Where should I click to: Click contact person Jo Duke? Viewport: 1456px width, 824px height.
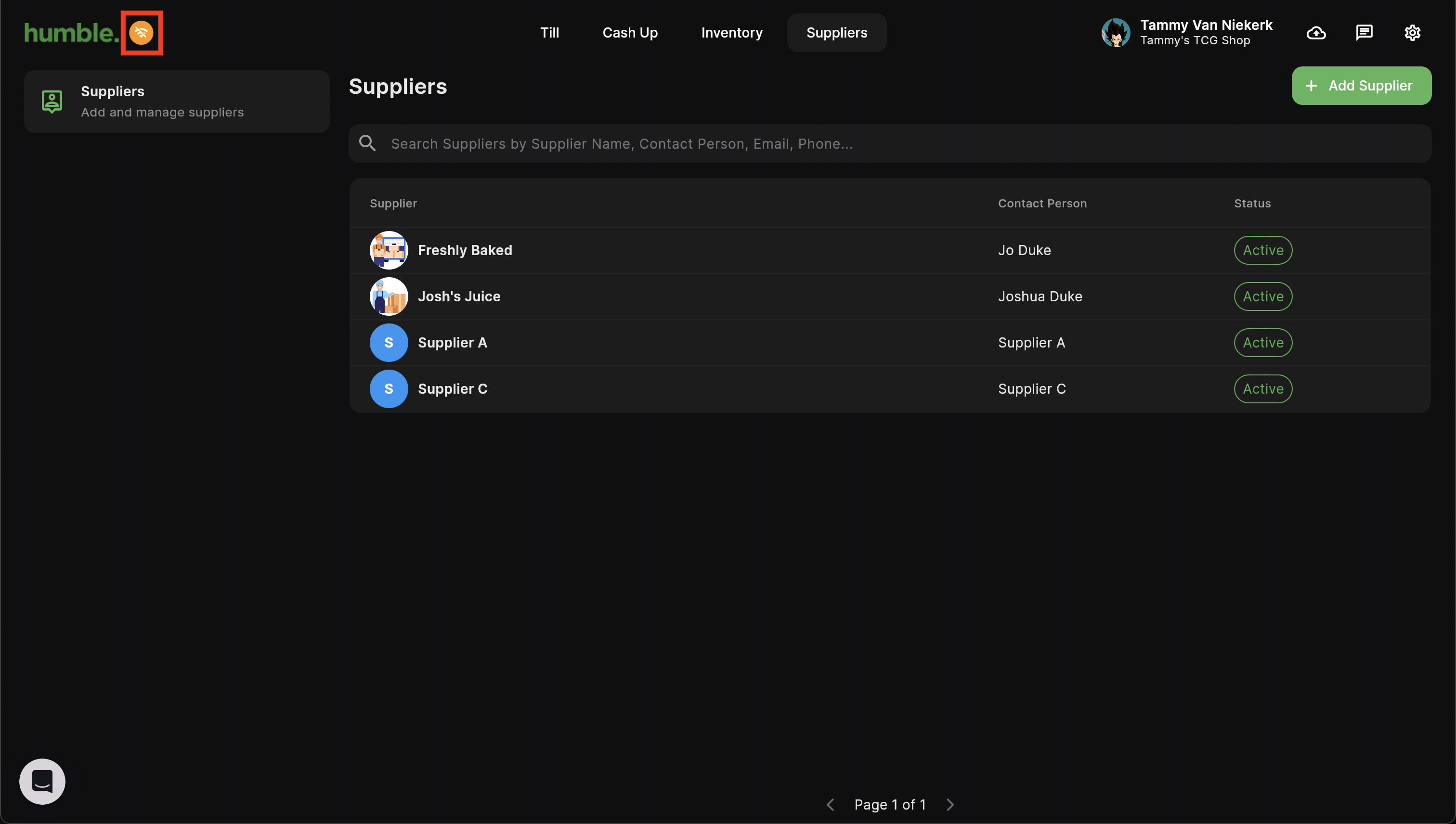pos(1024,250)
